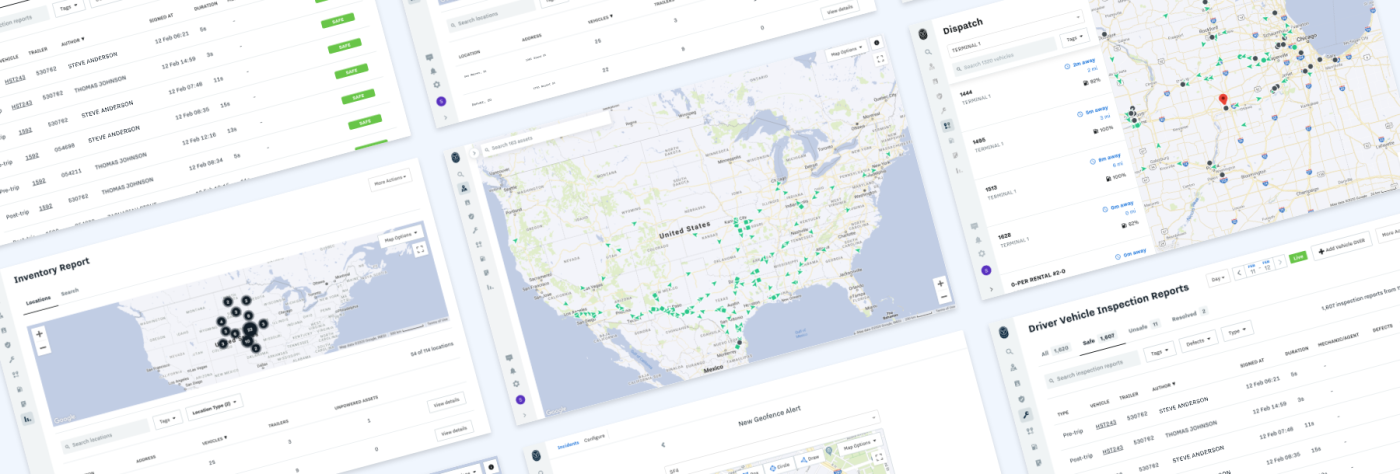Select the Unsafe 11 tab
Image resolution: width=1400 pixels, height=474 pixels.
(1143, 327)
